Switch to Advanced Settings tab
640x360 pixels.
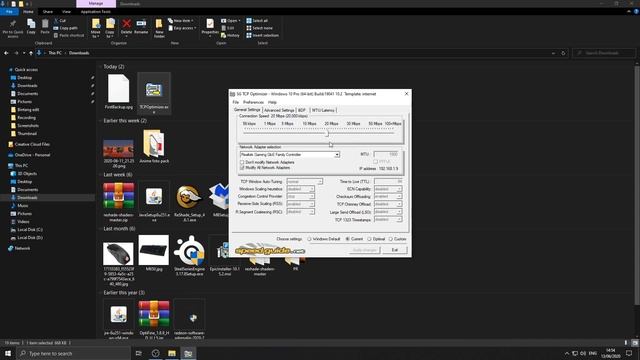(279, 110)
